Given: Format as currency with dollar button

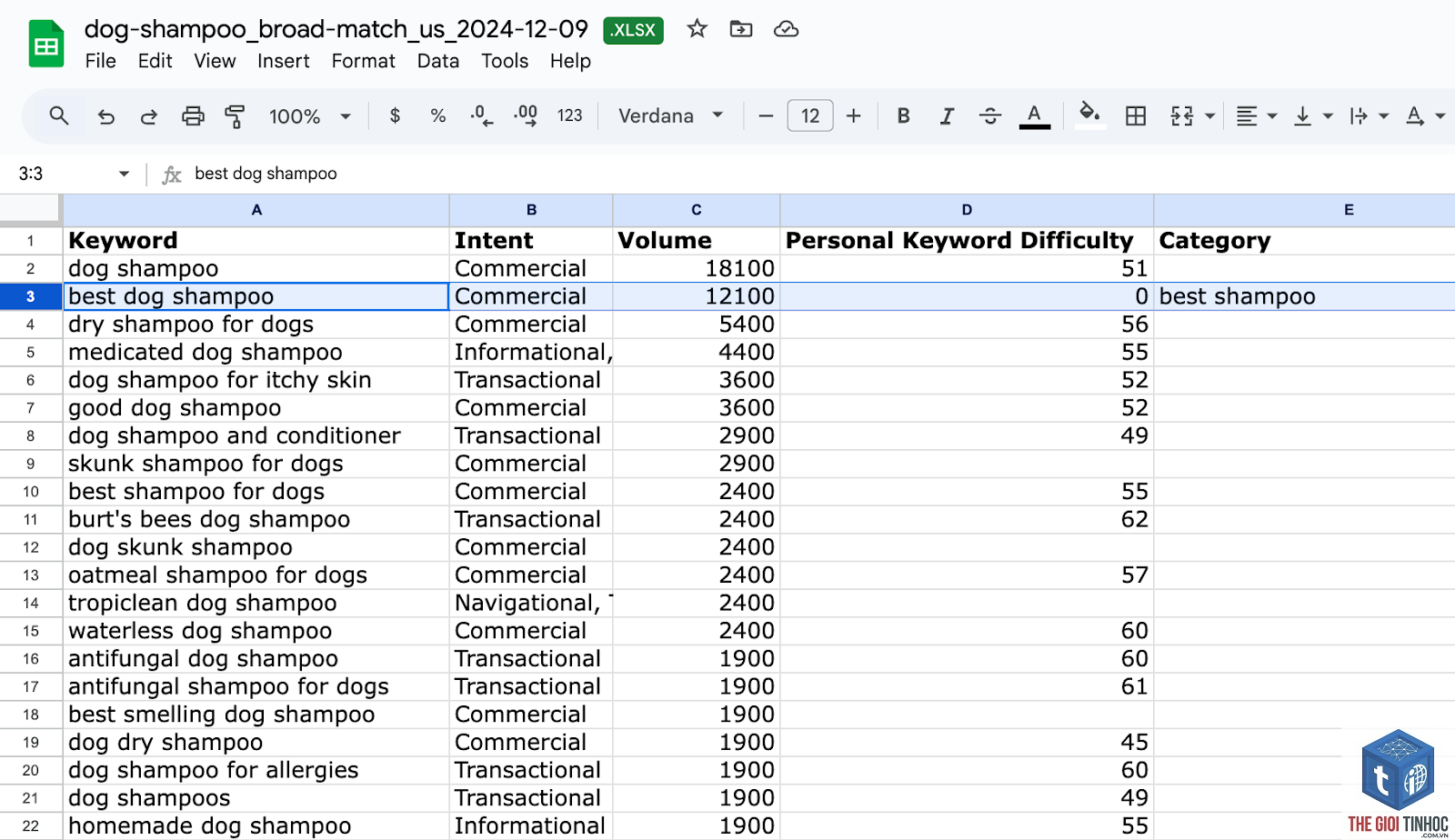Looking at the screenshot, I should coord(395,115).
